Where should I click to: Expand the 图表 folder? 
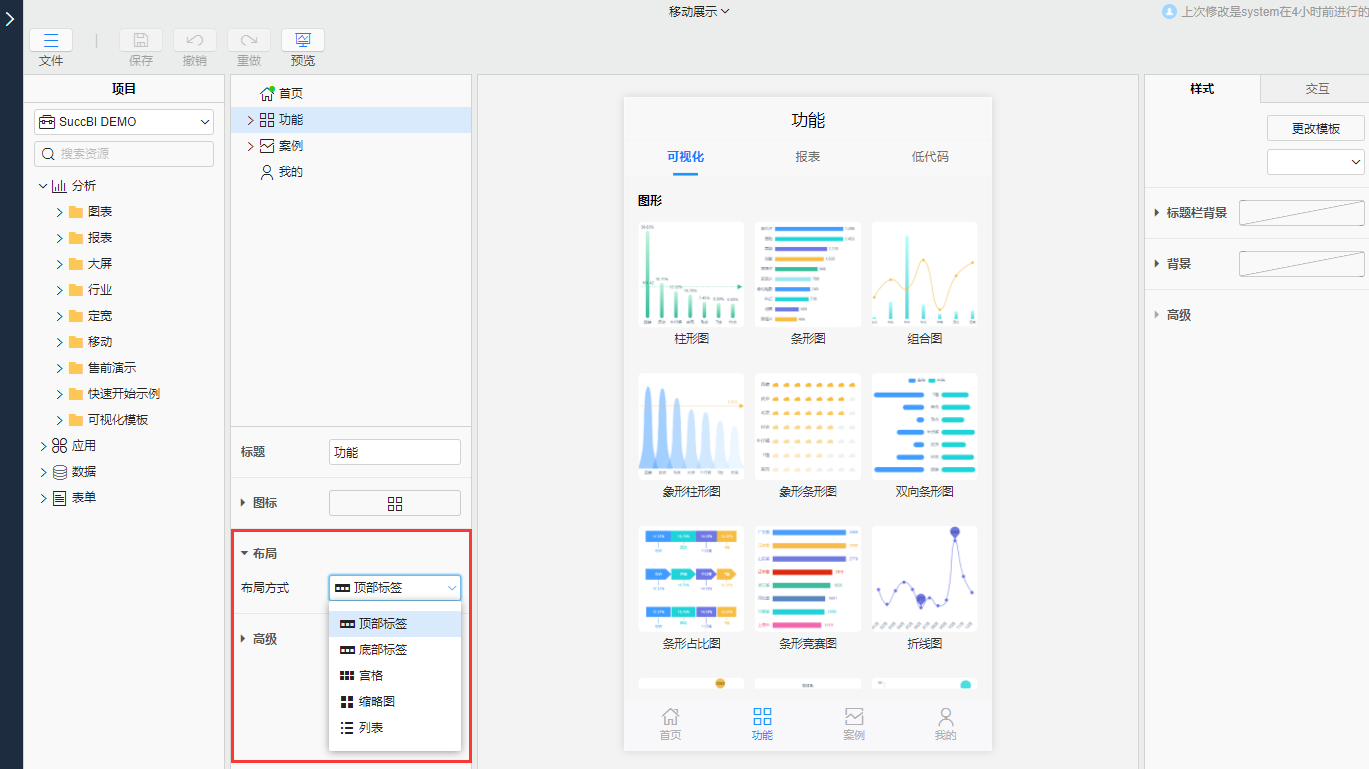59,212
